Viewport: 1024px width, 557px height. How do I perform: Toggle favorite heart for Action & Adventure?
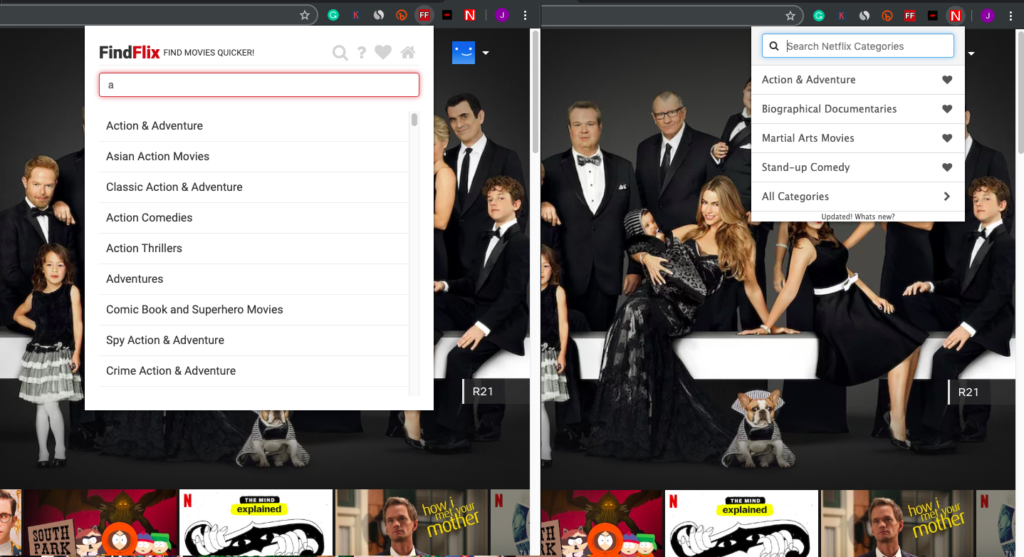click(x=947, y=80)
